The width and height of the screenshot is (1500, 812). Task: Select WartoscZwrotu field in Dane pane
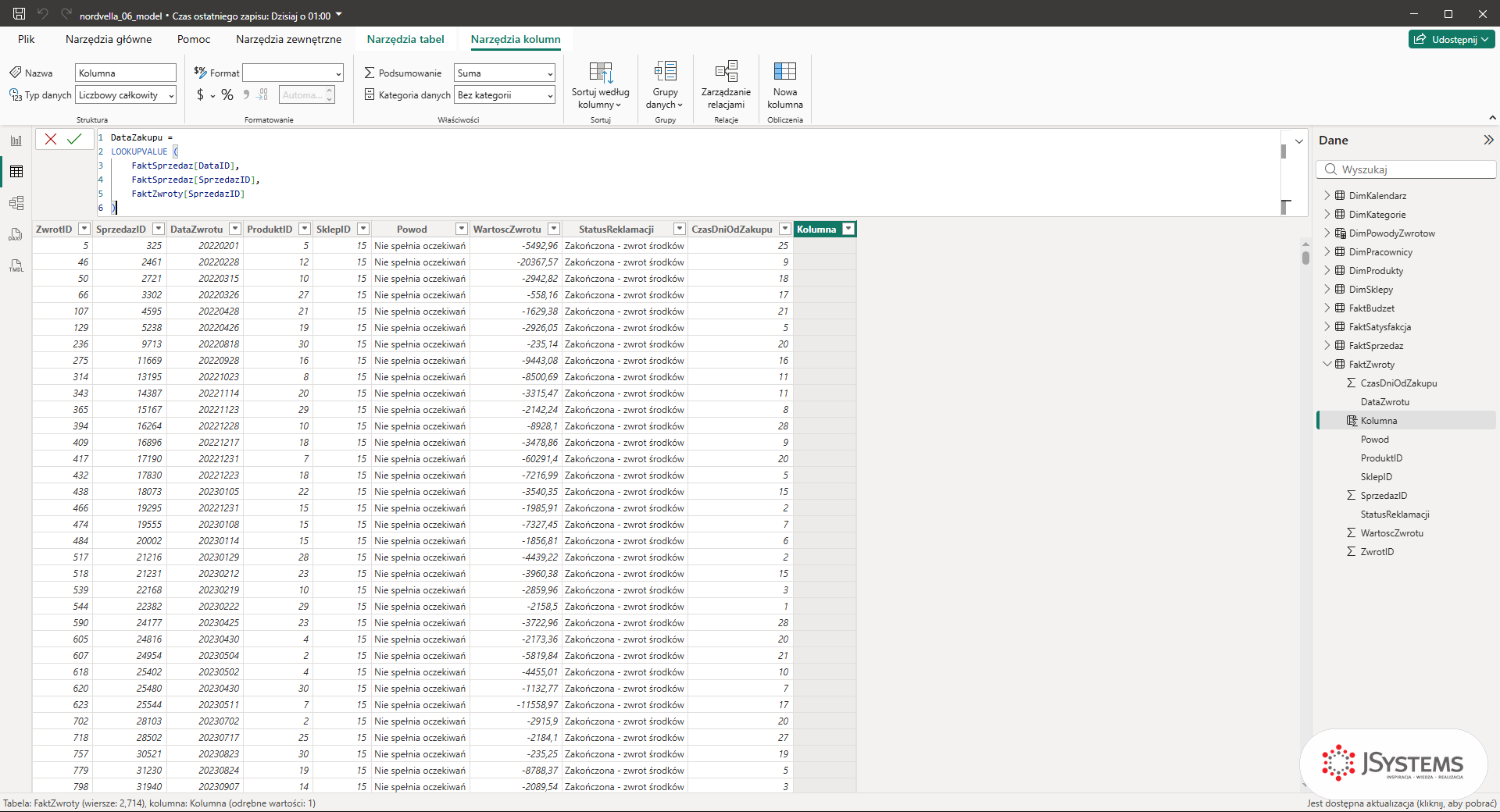[1391, 532]
